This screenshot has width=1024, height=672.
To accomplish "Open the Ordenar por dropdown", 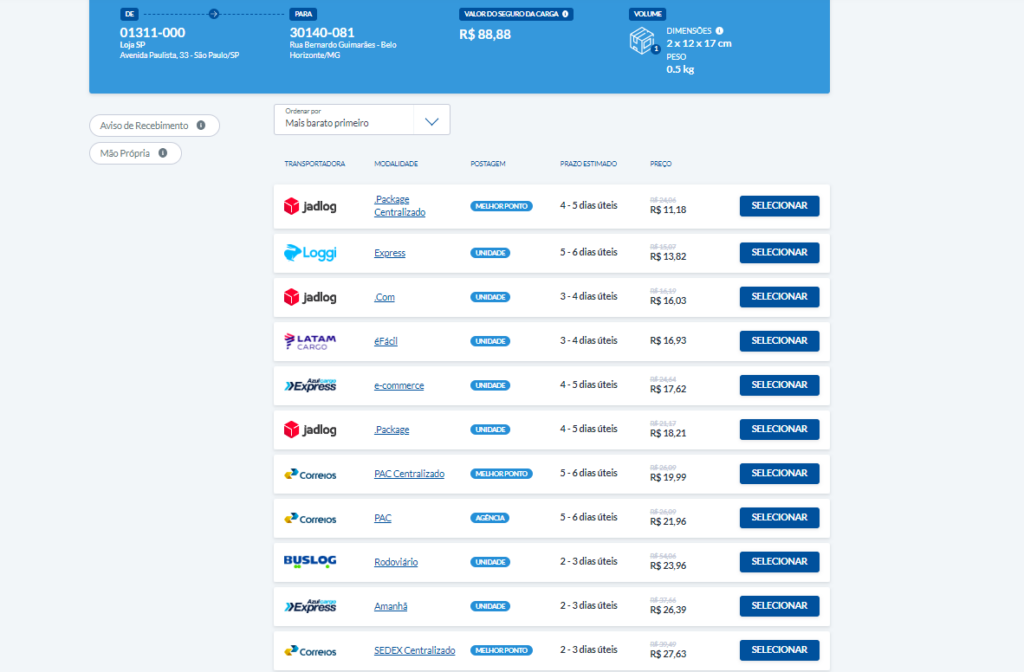I will [x=362, y=120].
